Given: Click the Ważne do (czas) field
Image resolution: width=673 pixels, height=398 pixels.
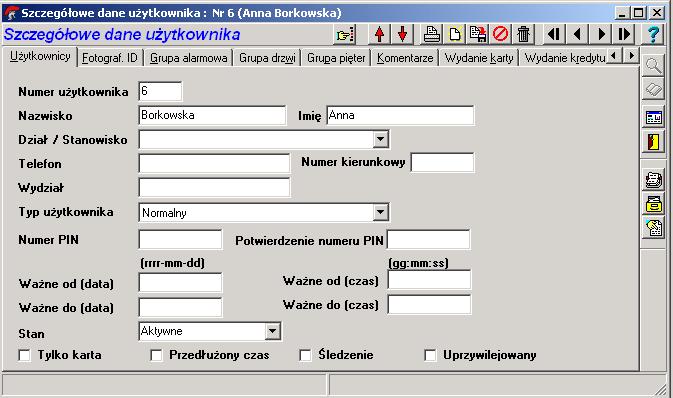Looking at the screenshot, I should pyautogui.click(x=429, y=304).
